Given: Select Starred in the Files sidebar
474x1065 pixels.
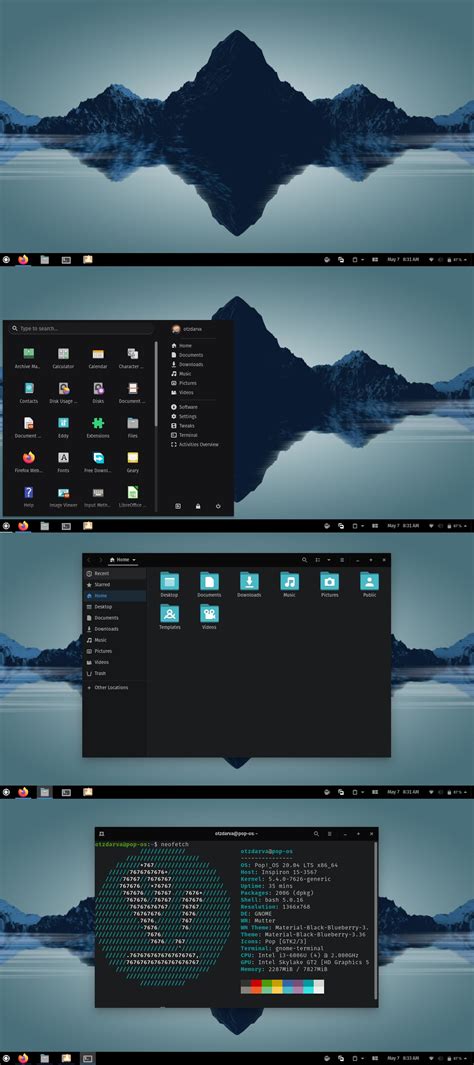Looking at the screenshot, I should click(115, 585).
